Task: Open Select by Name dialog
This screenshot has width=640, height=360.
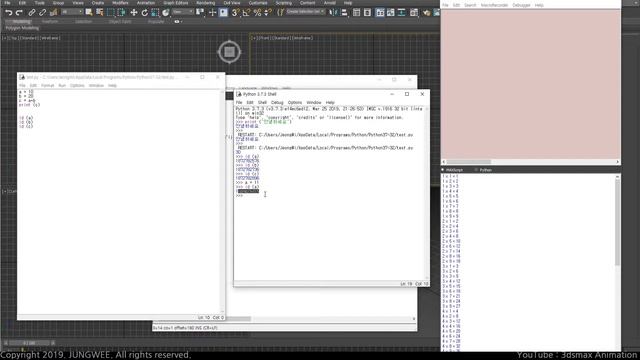Action: pyautogui.click(x=100, y=13)
